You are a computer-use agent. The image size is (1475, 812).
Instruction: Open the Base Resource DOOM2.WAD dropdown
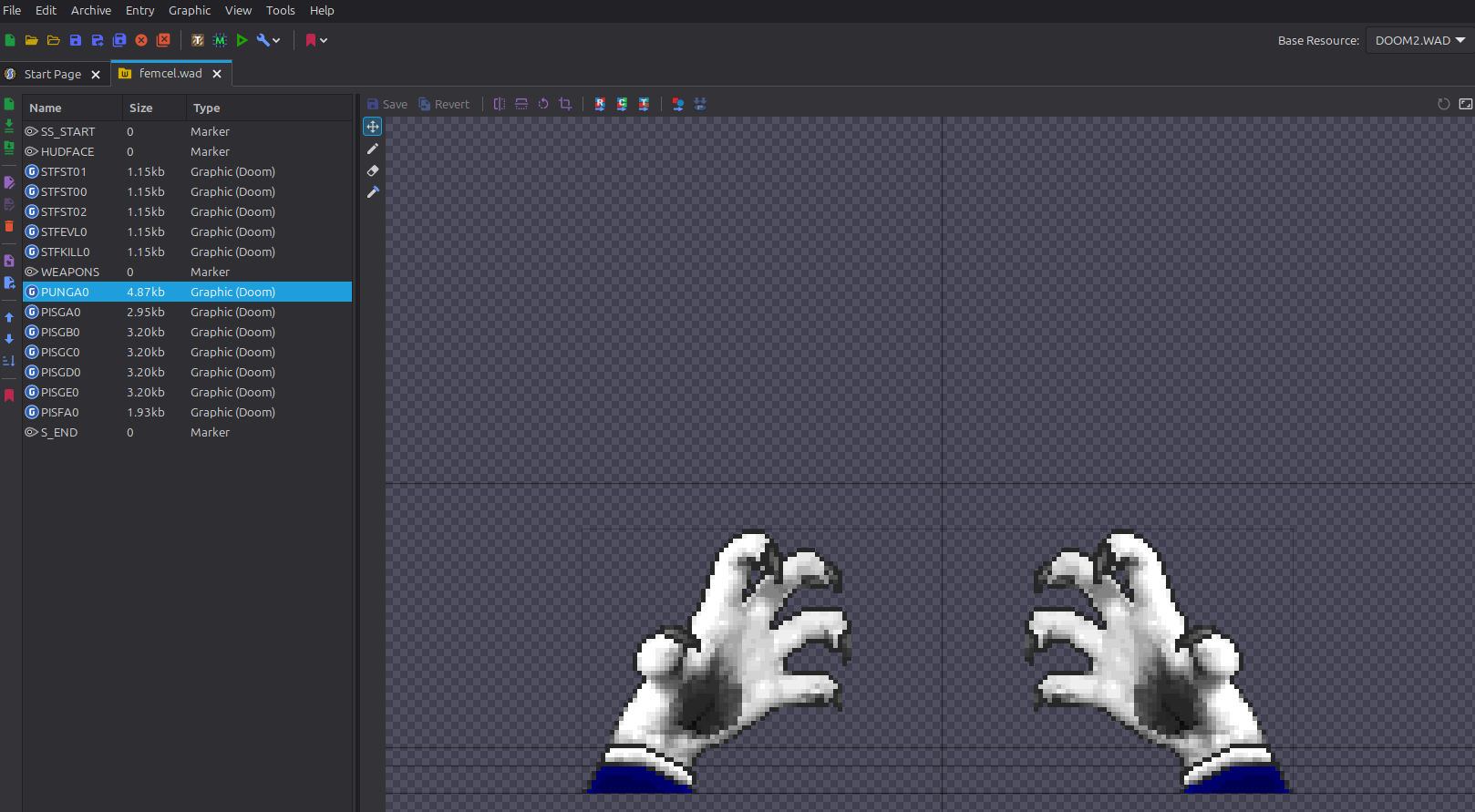point(1420,40)
